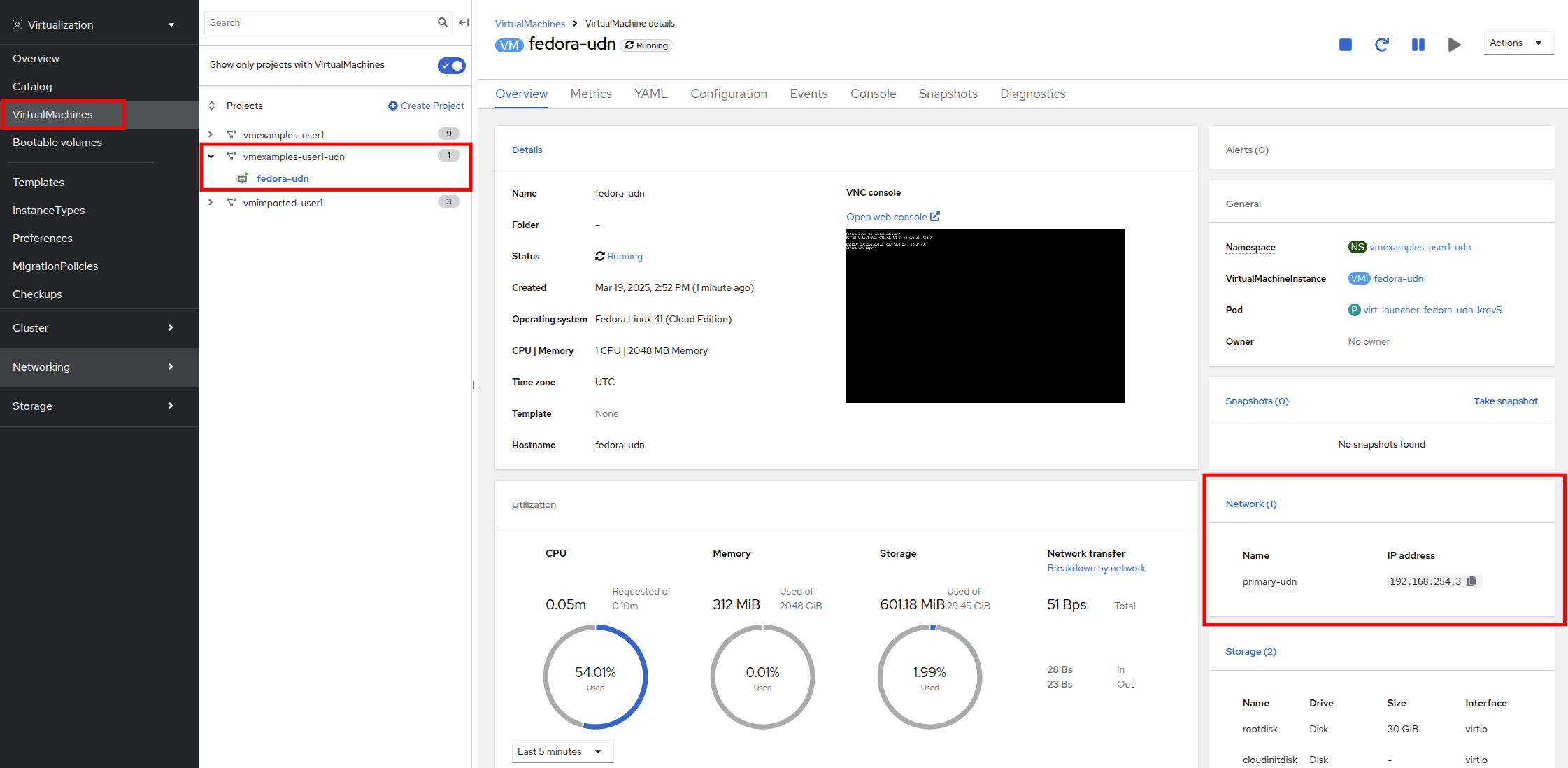Click the Restart VM circular arrow icon
Image resolution: width=1568 pixels, height=768 pixels.
[x=1381, y=45]
